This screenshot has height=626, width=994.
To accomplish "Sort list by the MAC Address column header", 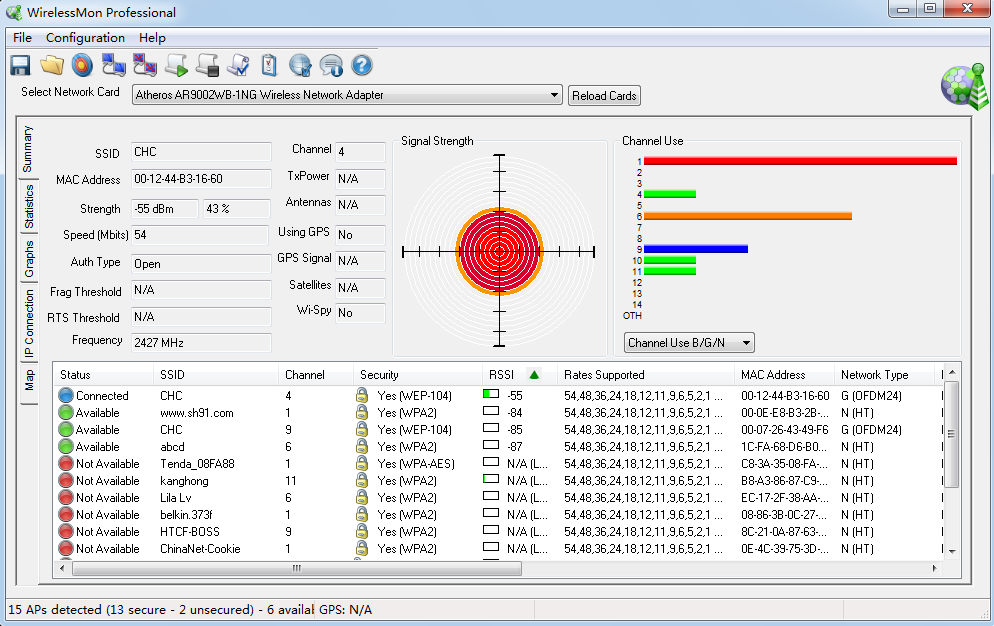I will pos(784,375).
